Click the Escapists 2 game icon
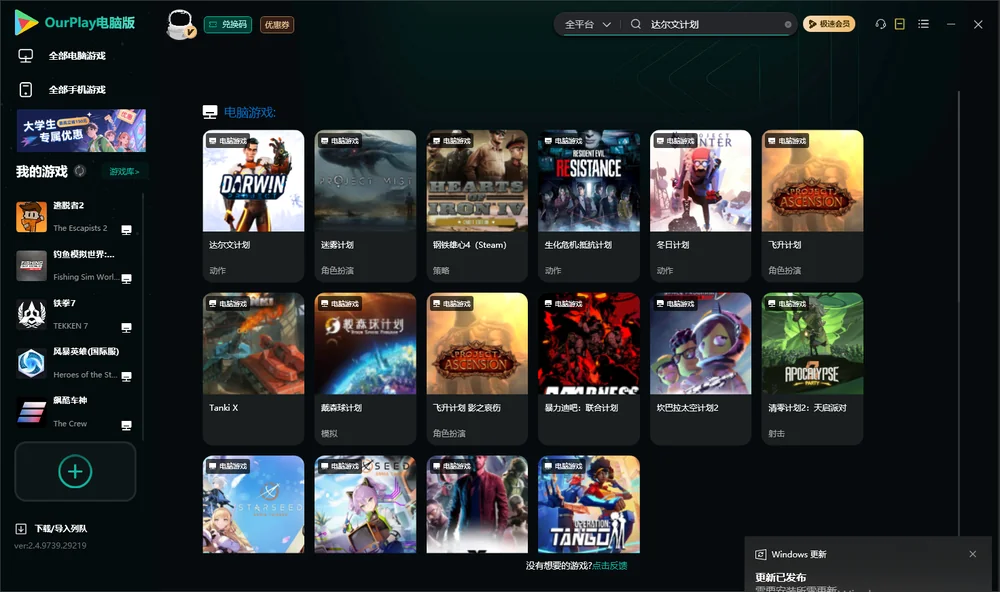Viewport: 1000px width, 592px height. 31,217
